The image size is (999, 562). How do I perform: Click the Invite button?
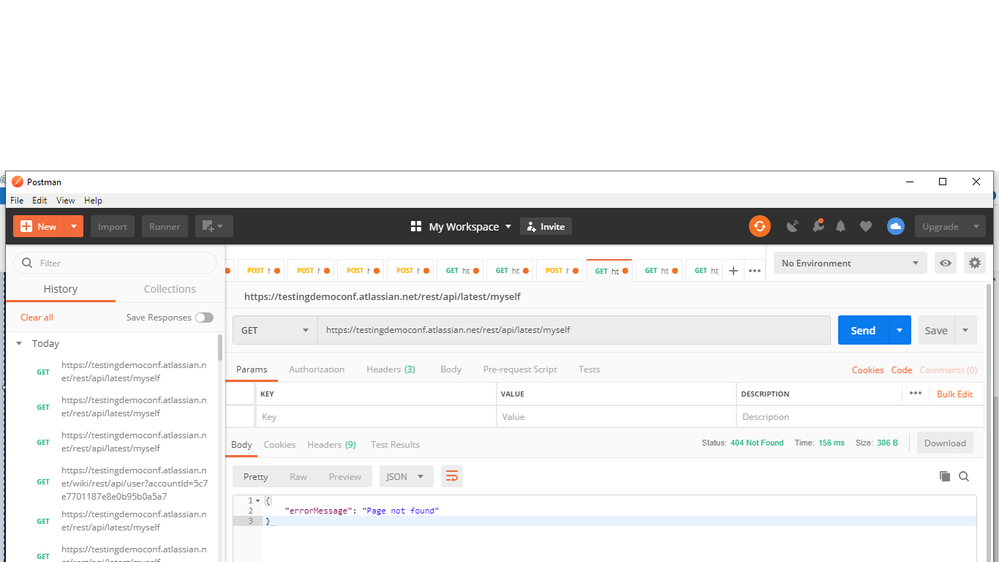[546, 226]
